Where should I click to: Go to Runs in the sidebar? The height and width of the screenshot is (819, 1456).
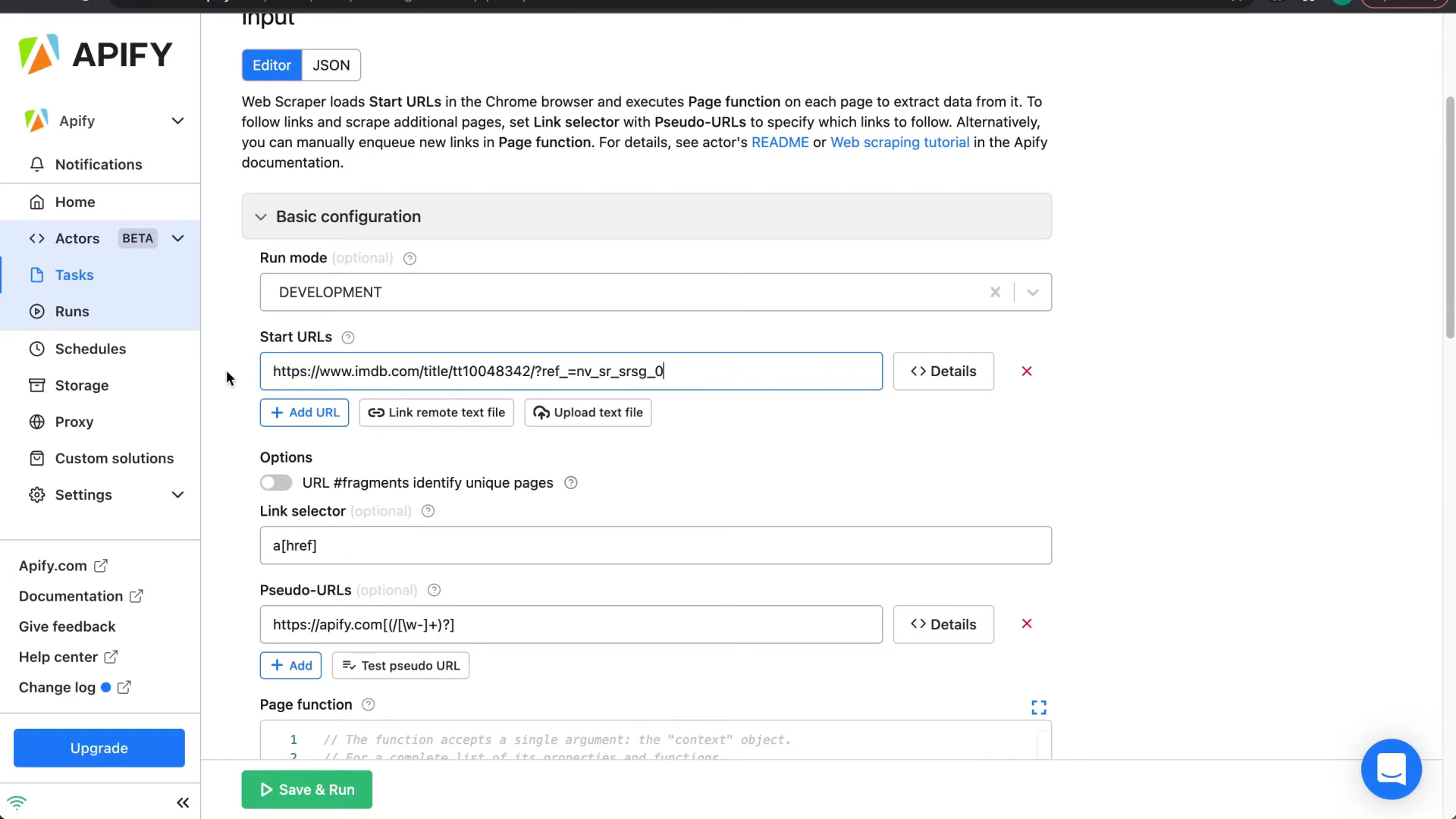(x=72, y=312)
